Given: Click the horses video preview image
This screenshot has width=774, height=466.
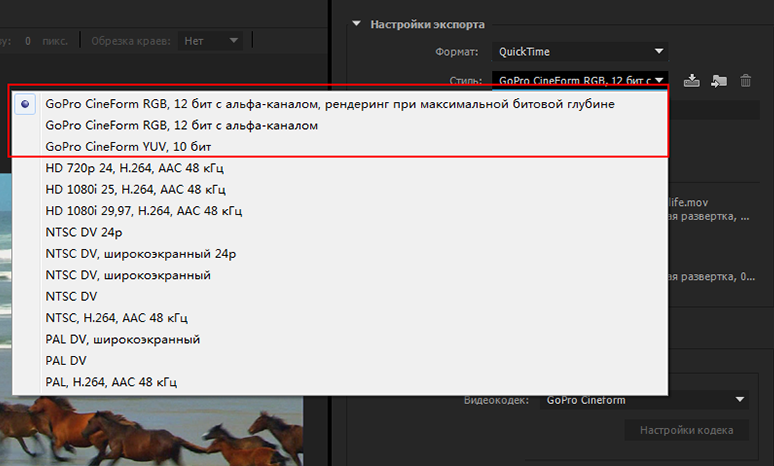Looking at the screenshot, I should click(x=151, y=430).
